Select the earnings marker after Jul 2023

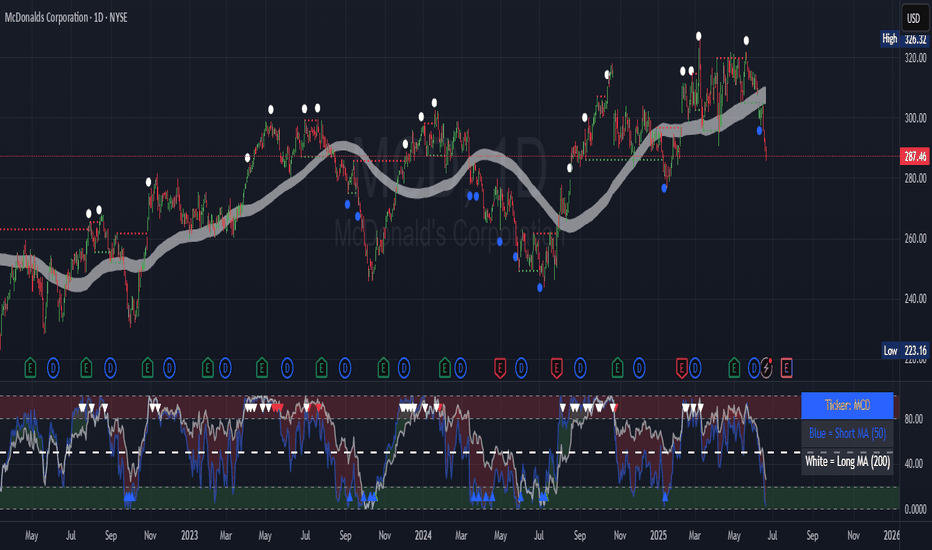(x=322, y=369)
